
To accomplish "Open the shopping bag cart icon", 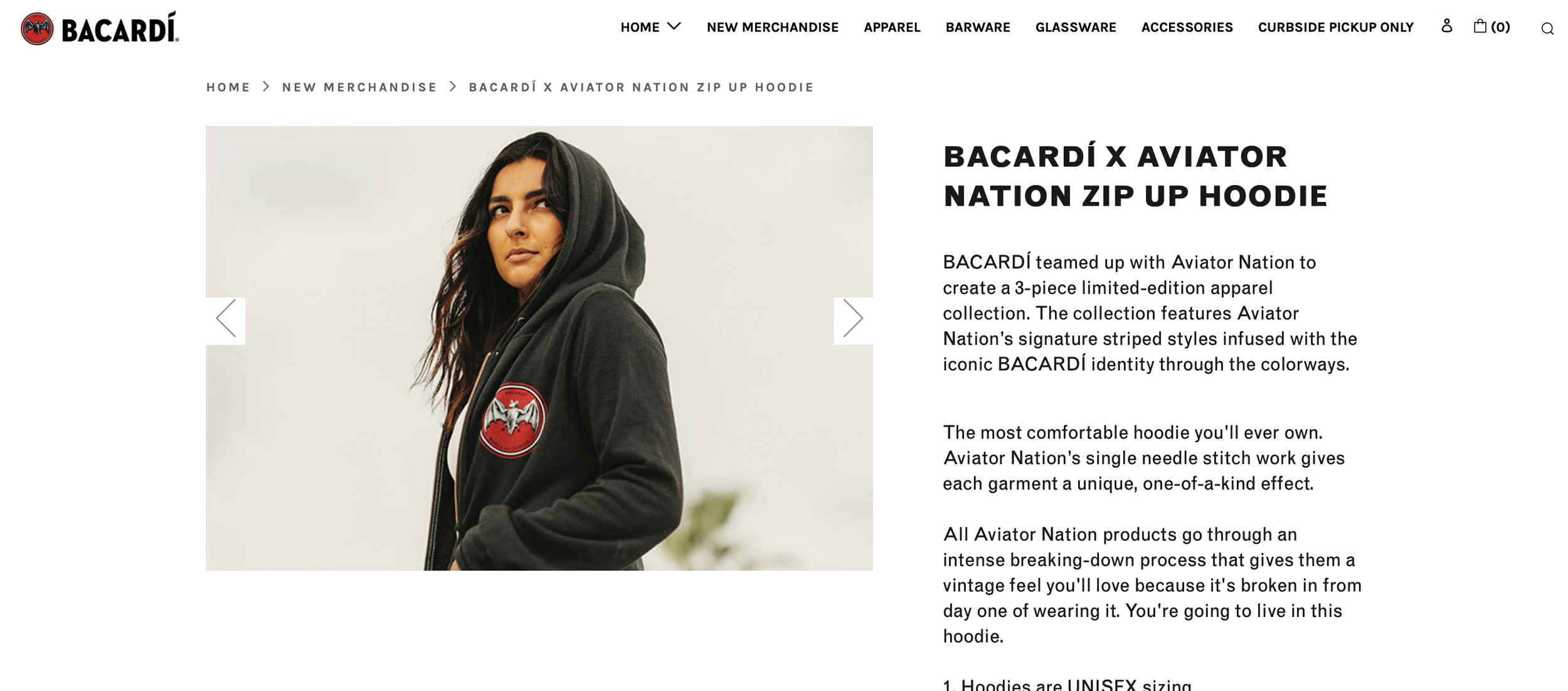I will point(1480,26).
